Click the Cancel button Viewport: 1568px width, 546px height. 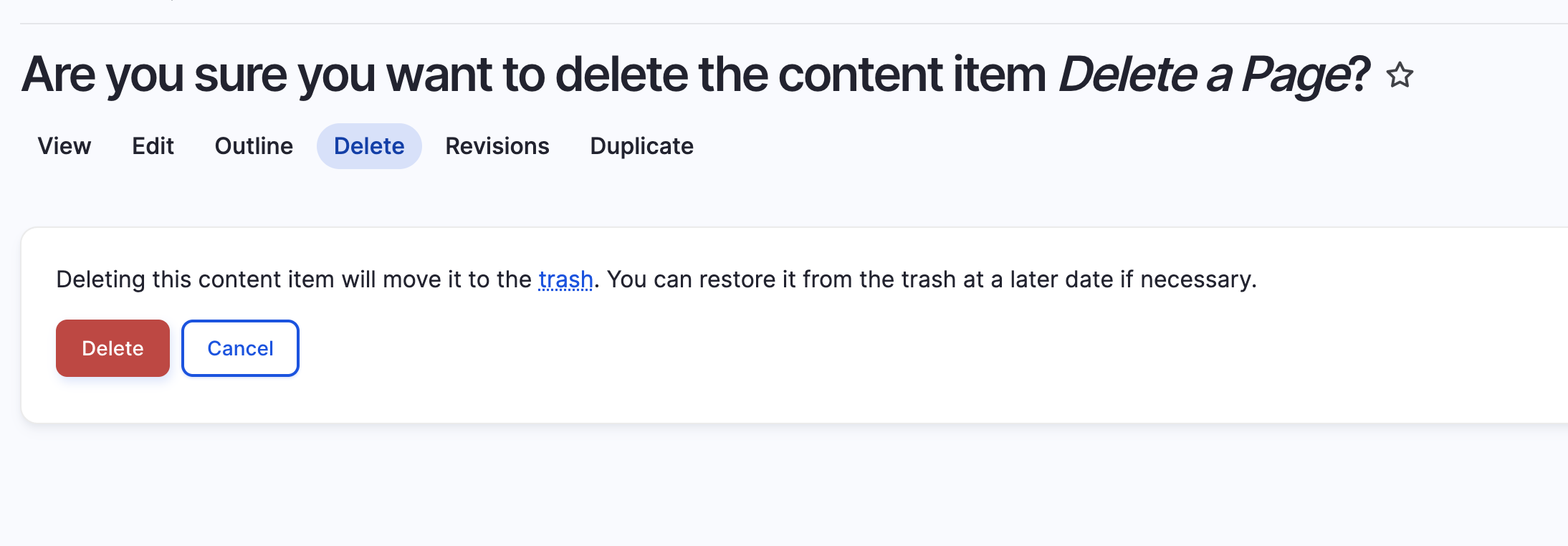coord(240,348)
